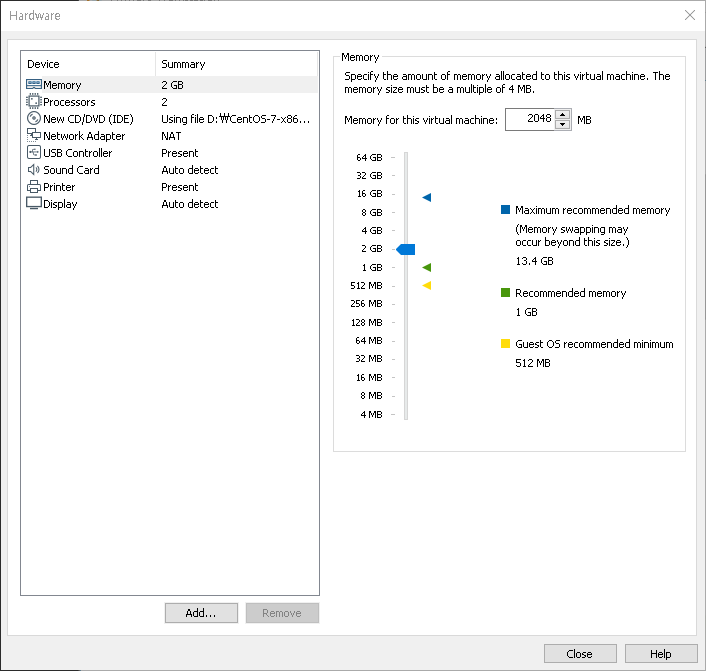Select the Sound Card row label
Viewport: 706px width, 671px height.
[71, 170]
